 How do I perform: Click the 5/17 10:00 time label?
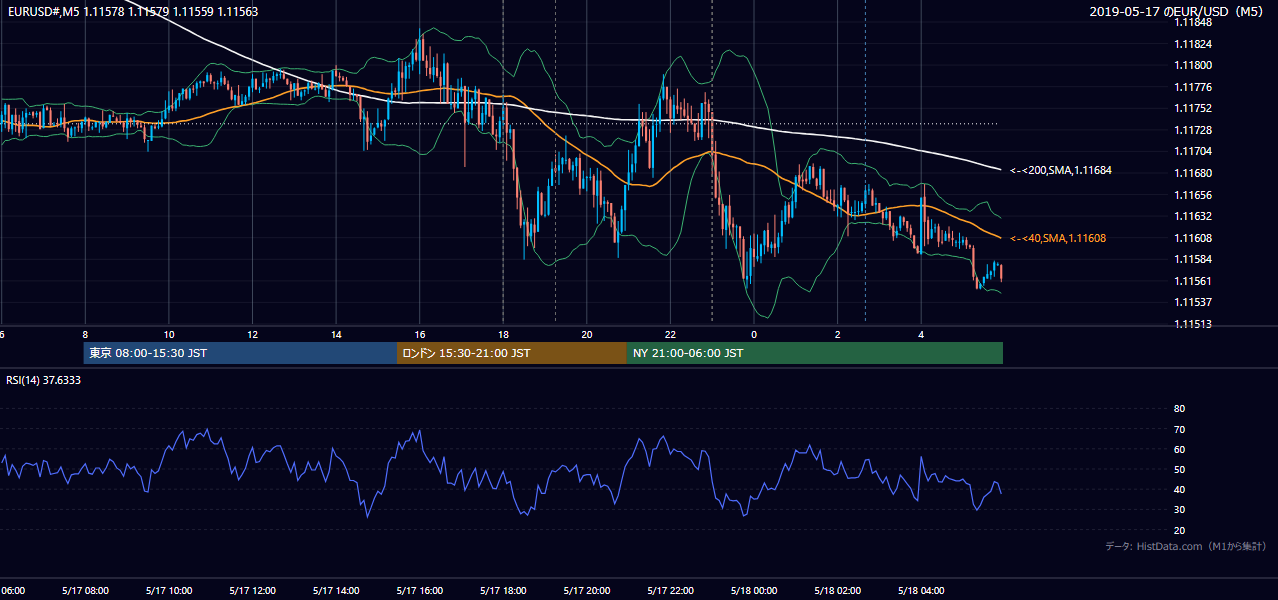coord(169,590)
